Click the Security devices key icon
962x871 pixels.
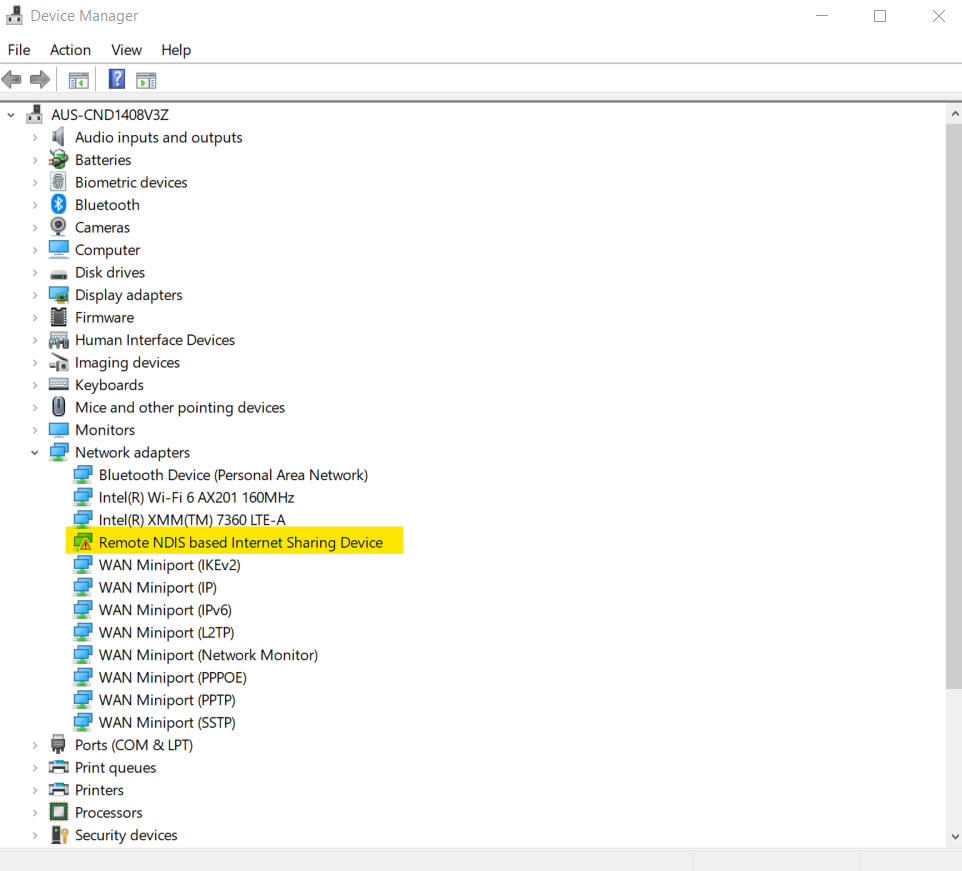[x=60, y=835]
